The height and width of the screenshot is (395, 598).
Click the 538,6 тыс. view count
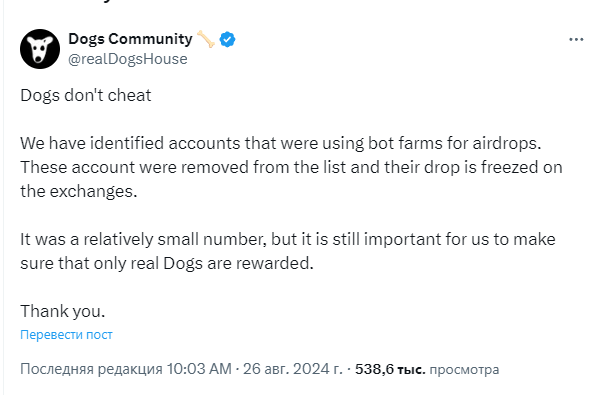click(x=390, y=369)
